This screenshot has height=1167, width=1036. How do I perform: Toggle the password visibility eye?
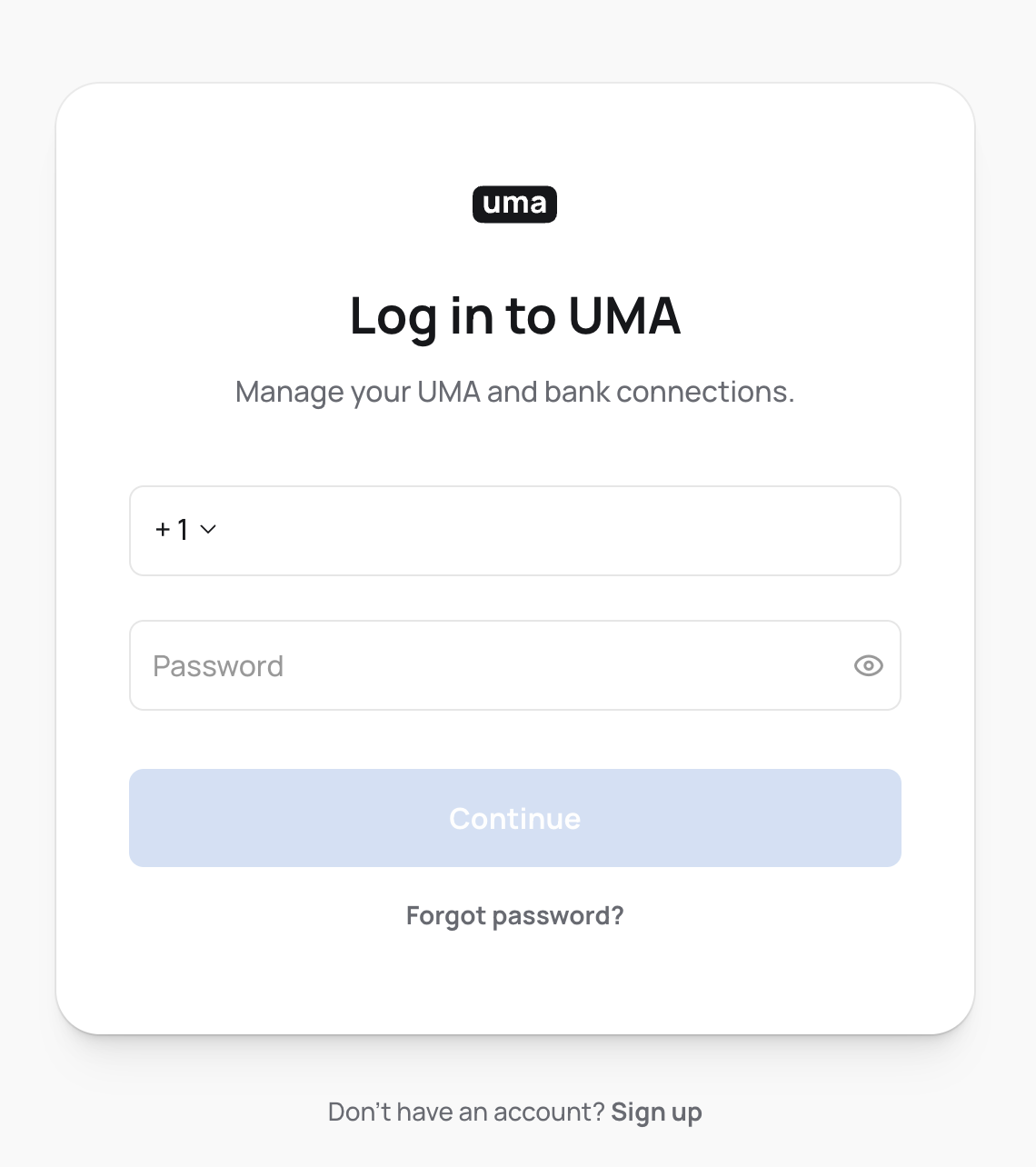[x=868, y=666]
